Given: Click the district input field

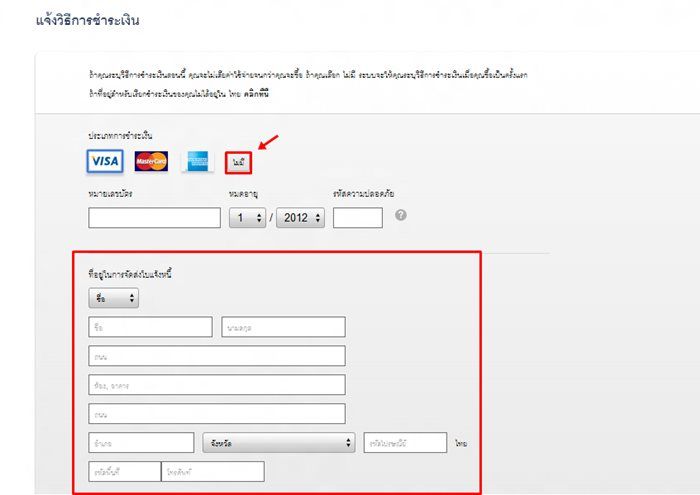Looking at the screenshot, I should pyautogui.click(x=142, y=443).
